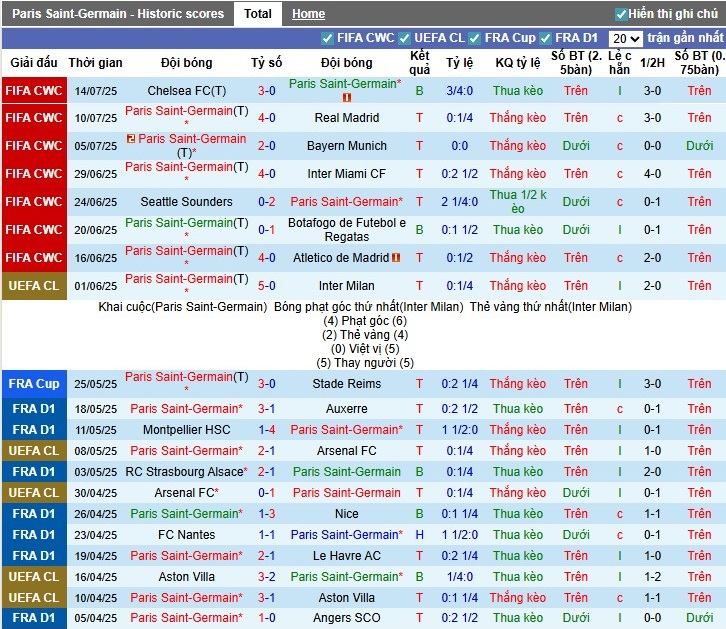Click the odds 3/4:0 in Chelsea row
This screenshot has height=629, width=726.
pyautogui.click(x=460, y=91)
